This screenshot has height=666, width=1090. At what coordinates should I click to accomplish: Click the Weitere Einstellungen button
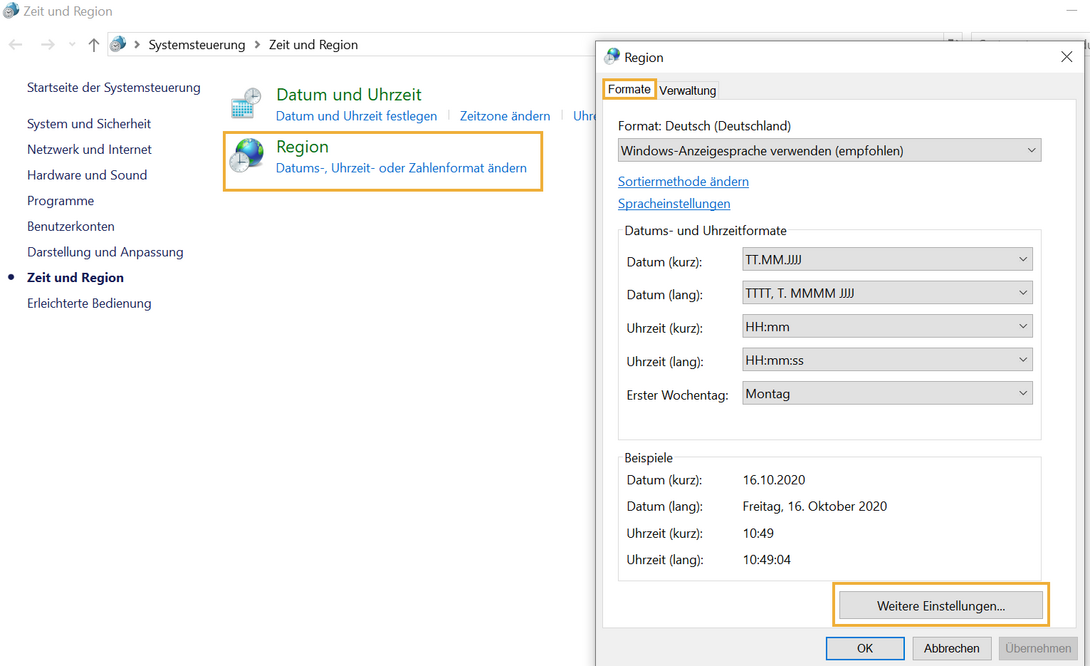click(940, 605)
